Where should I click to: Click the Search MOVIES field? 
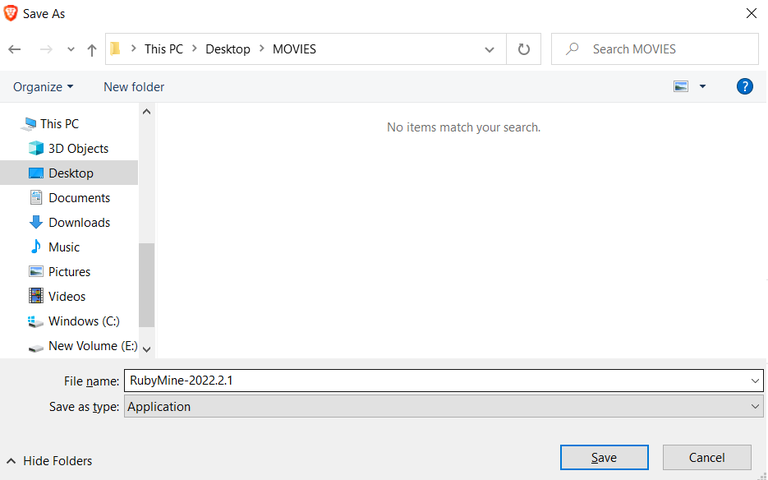click(x=655, y=49)
